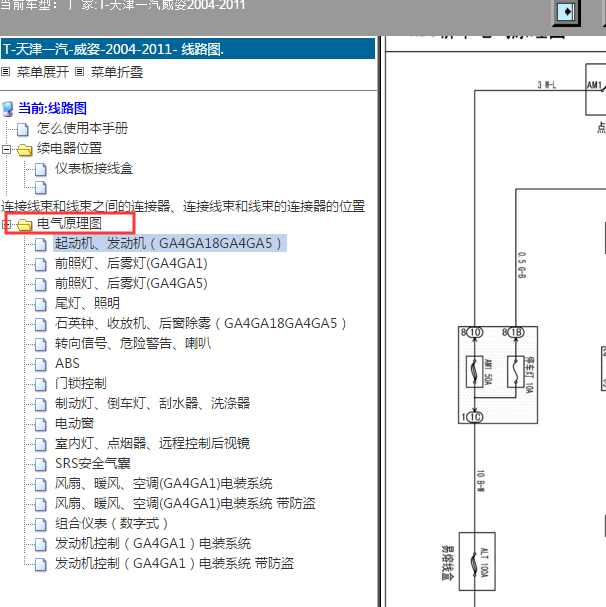Open 怎么使用本手册 page
Viewport: 606px width, 607px height.
82,128
